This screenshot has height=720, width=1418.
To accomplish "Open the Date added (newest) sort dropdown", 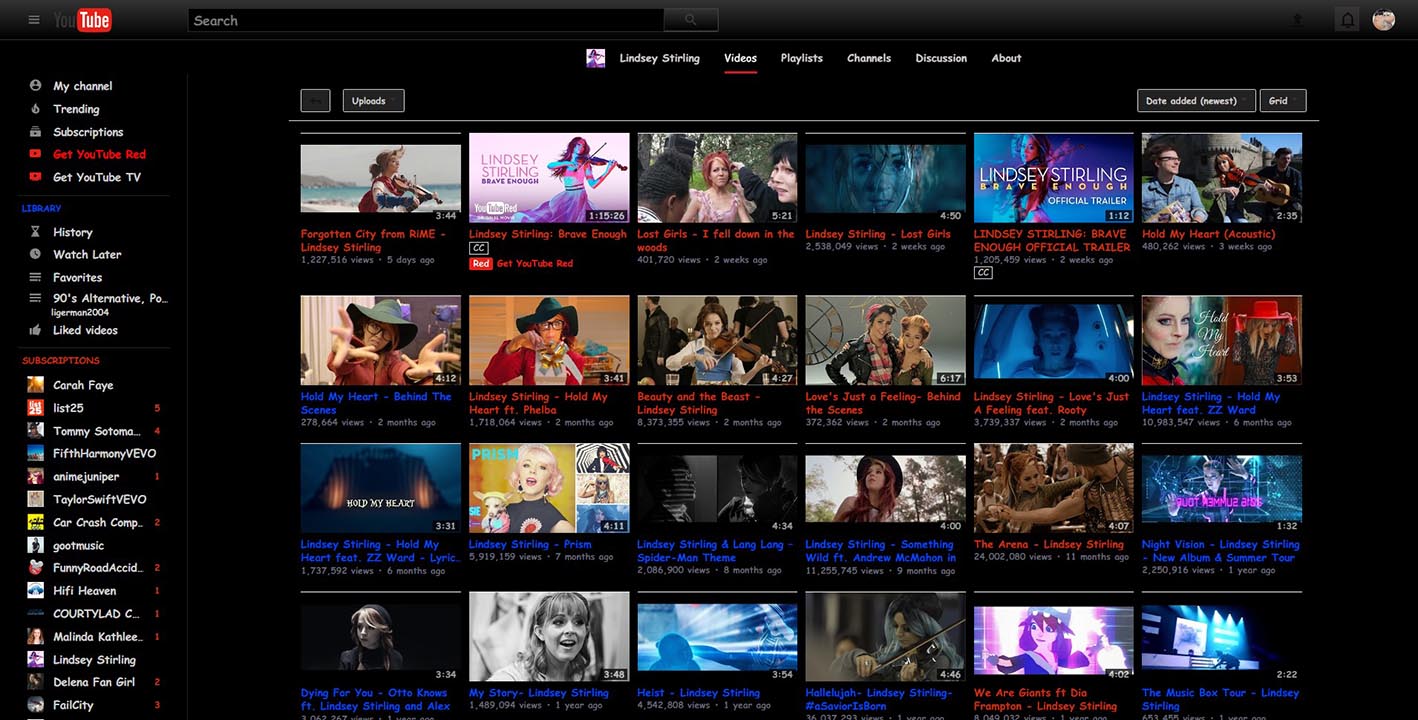I will tap(1196, 101).
